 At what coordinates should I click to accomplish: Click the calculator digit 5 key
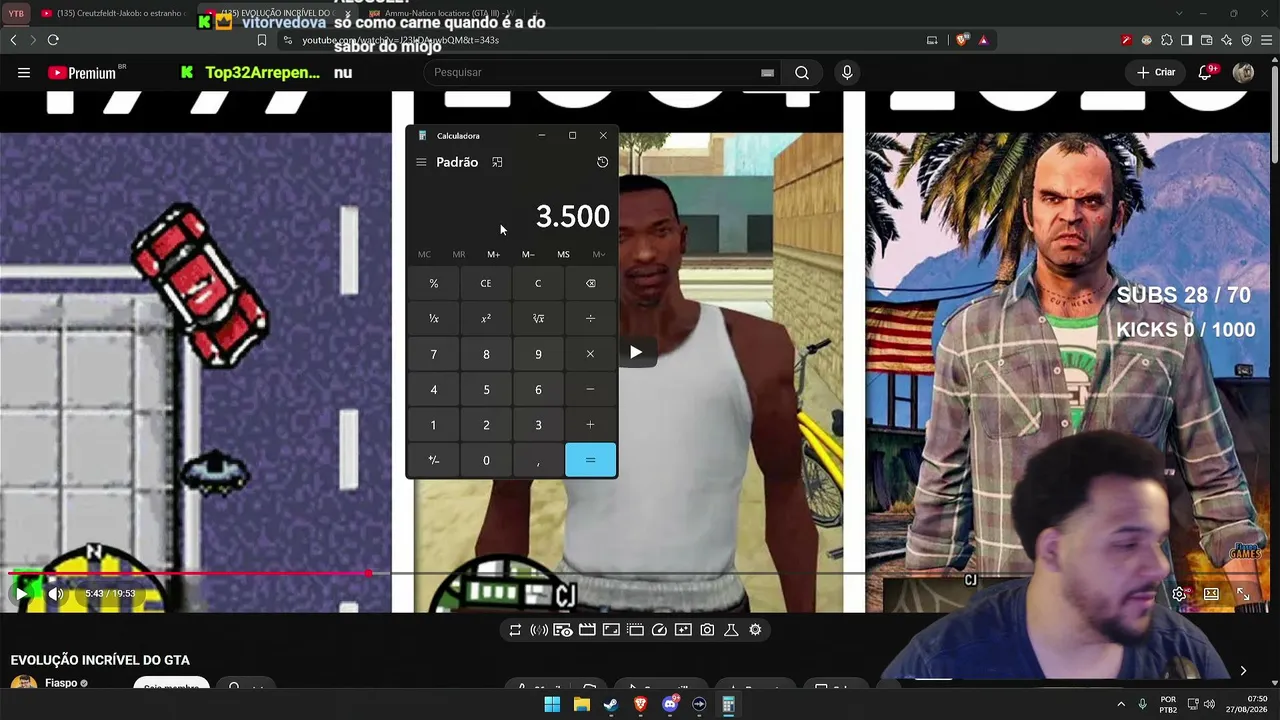click(x=486, y=389)
